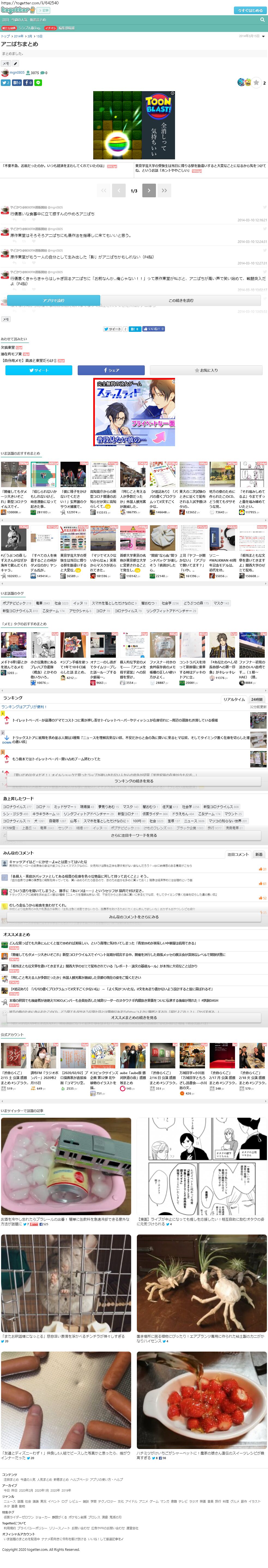Image resolution: width=268 pixels, height=1568 pixels.
Task: Click the 今すぐはじめる button
Action: 250,10
